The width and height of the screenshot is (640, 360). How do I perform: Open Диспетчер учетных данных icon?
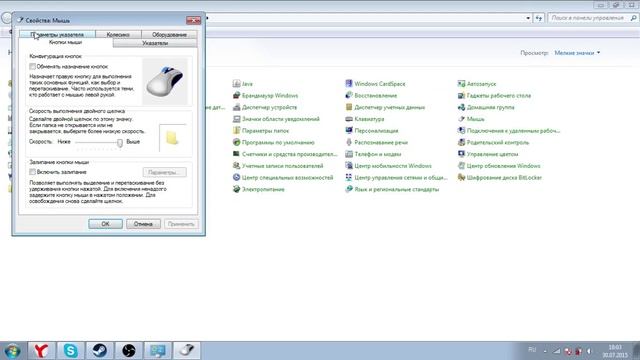[349, 107]
